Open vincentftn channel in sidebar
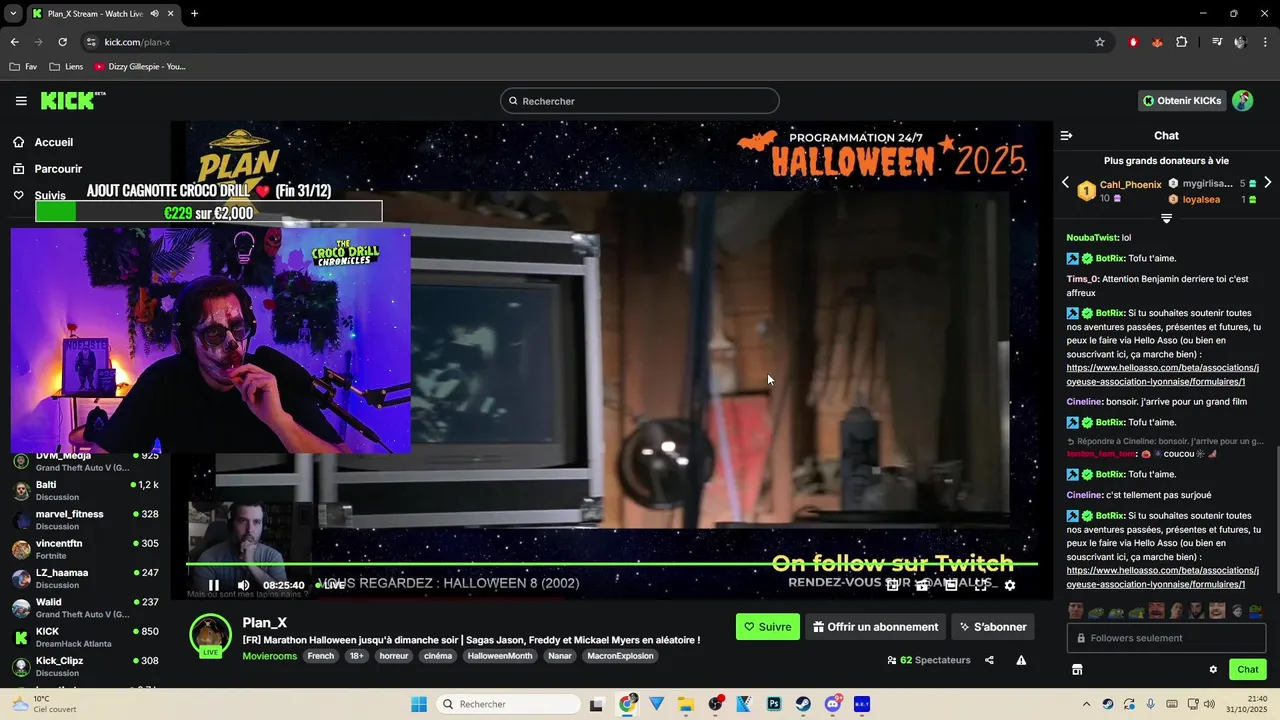Screen dimensions: 1280x720 coord(86,549)
